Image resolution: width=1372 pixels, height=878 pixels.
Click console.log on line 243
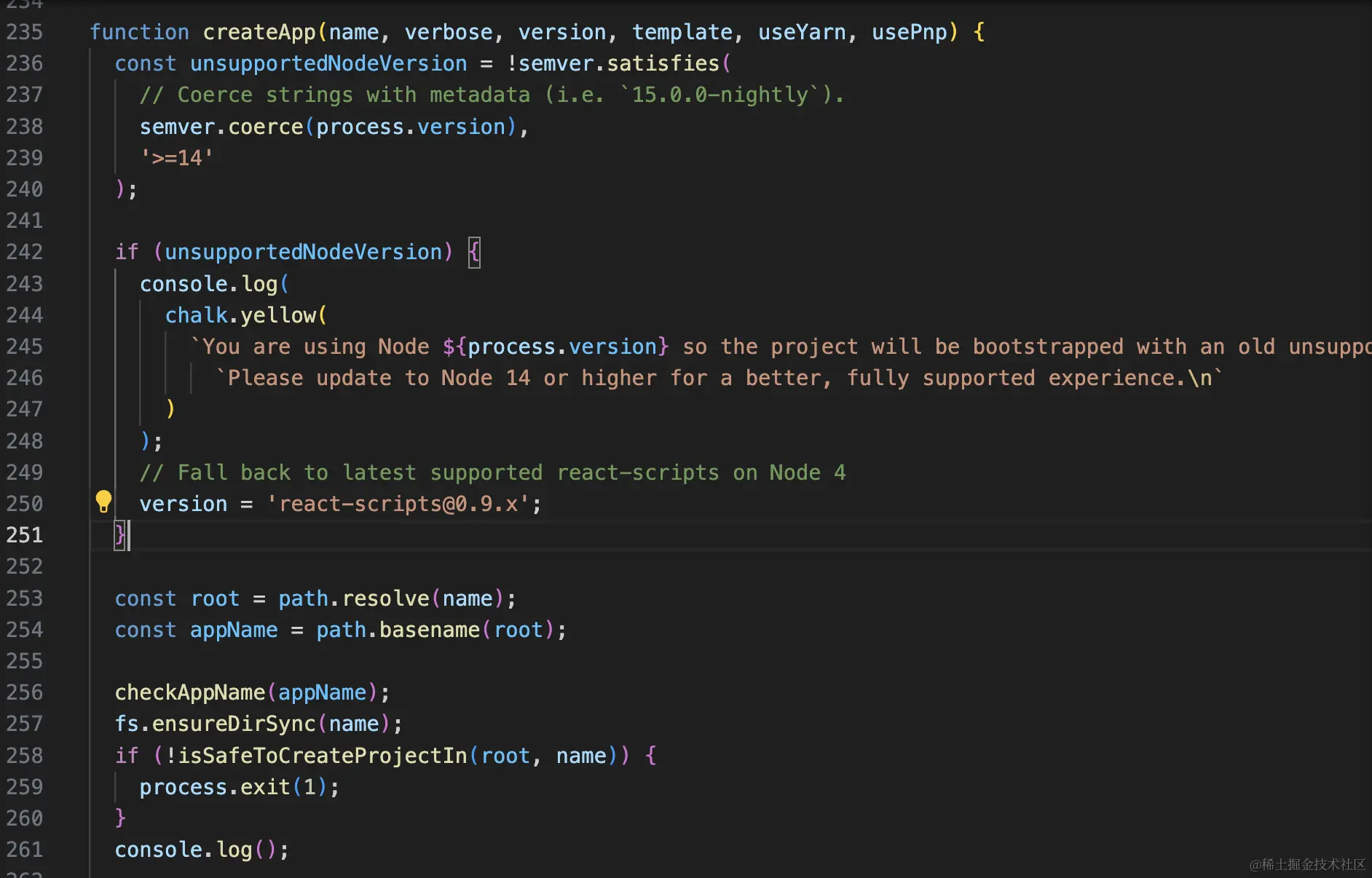209,284
